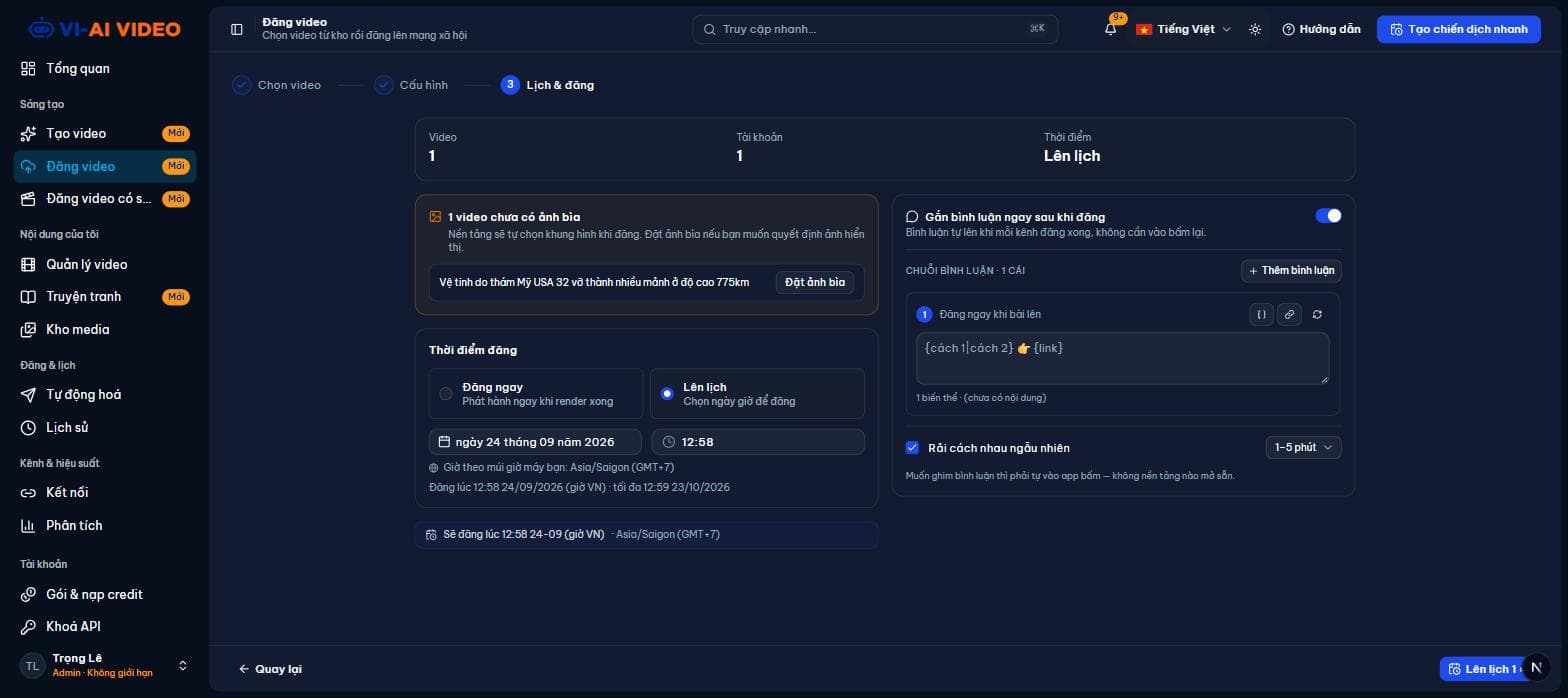
Task: Go back with Quay lại
Action: 270,669
